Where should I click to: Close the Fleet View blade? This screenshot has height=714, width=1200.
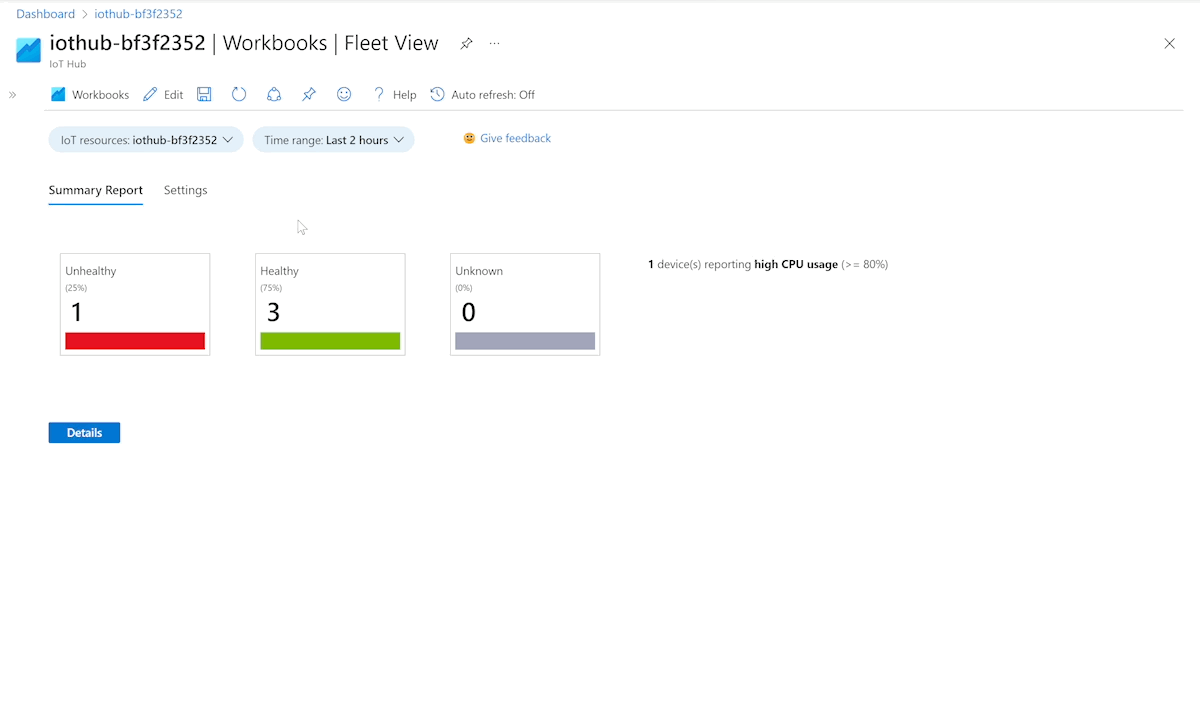coord(1169,44)
